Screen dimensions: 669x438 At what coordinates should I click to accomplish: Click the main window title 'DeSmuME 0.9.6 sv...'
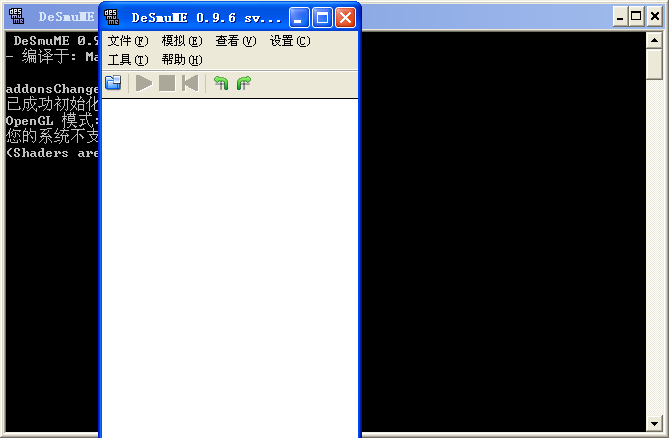click(206, 18)
